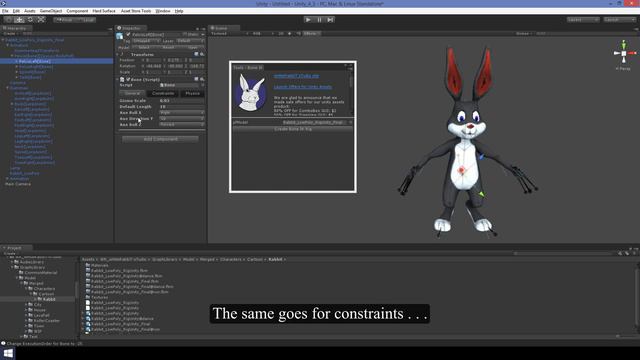This screenshot has width=640, height=360.
Task: Open the Create dropdown in Hierarchy
Action: pyautogui.click(x=9, y=33)
